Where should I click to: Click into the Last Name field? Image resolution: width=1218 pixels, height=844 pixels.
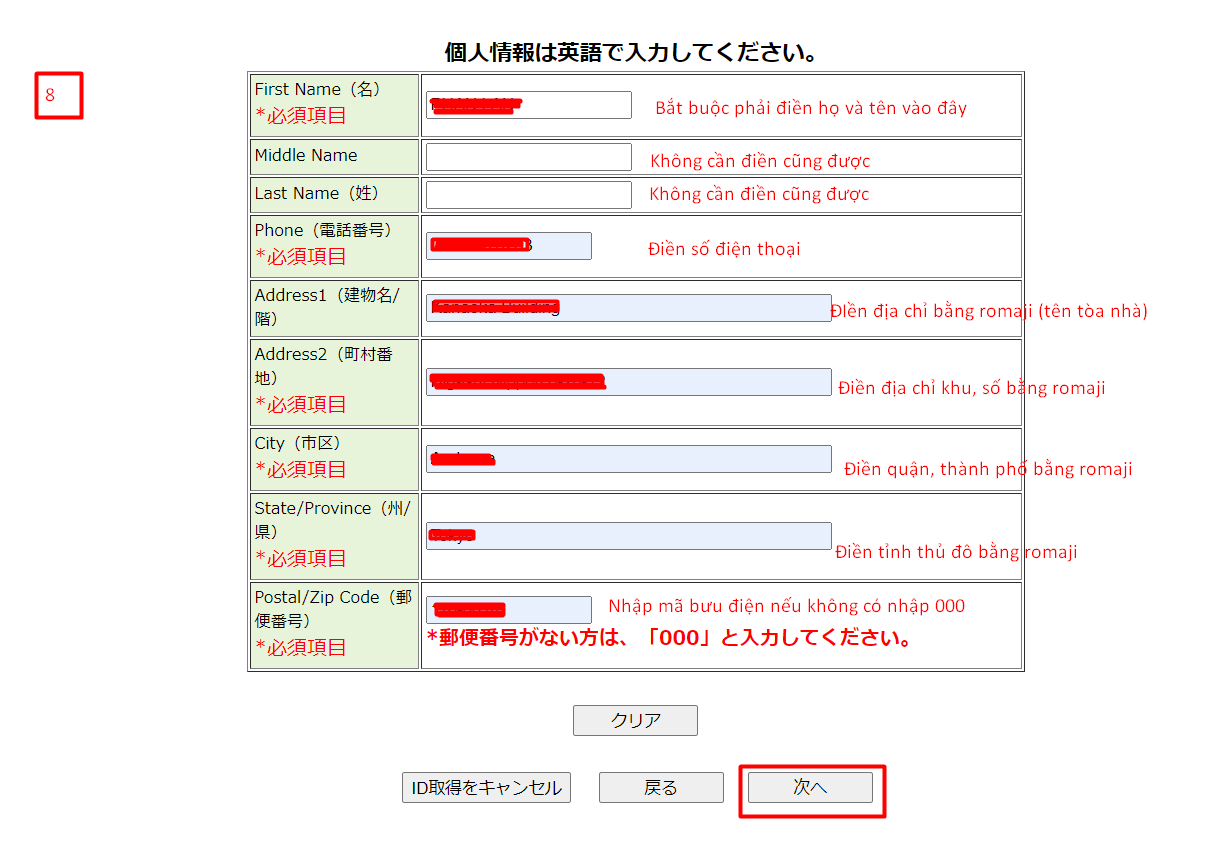tap(528, 195)
